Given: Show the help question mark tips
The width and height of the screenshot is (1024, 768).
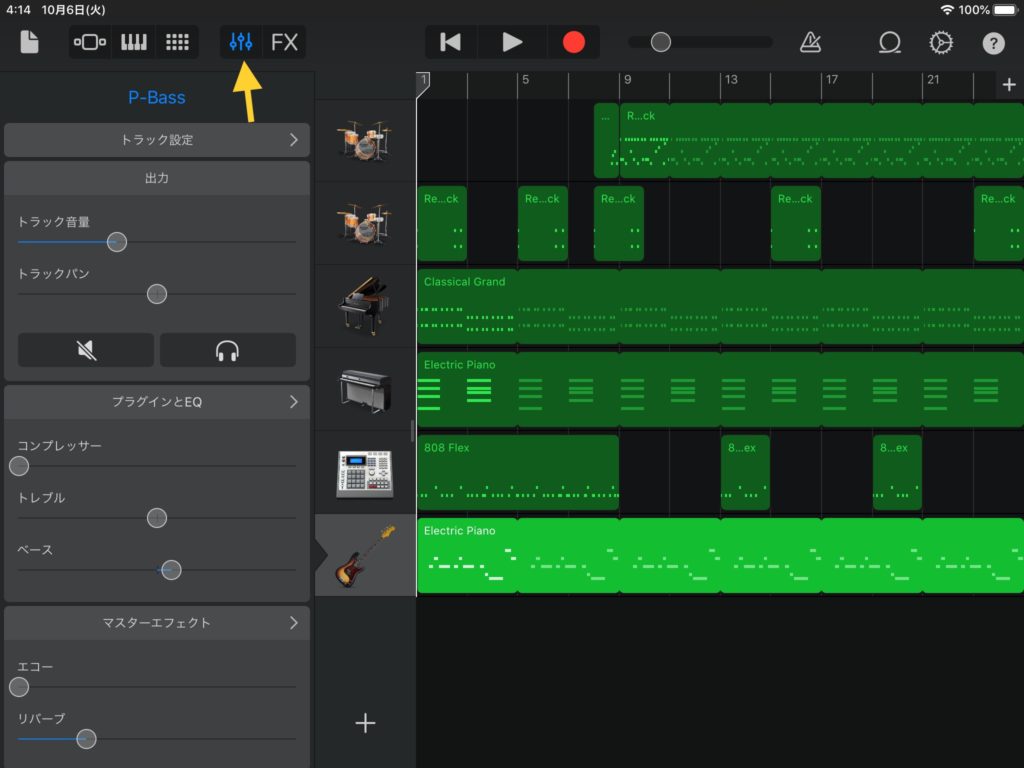Looking at the screenshot, I should [993, 42].
